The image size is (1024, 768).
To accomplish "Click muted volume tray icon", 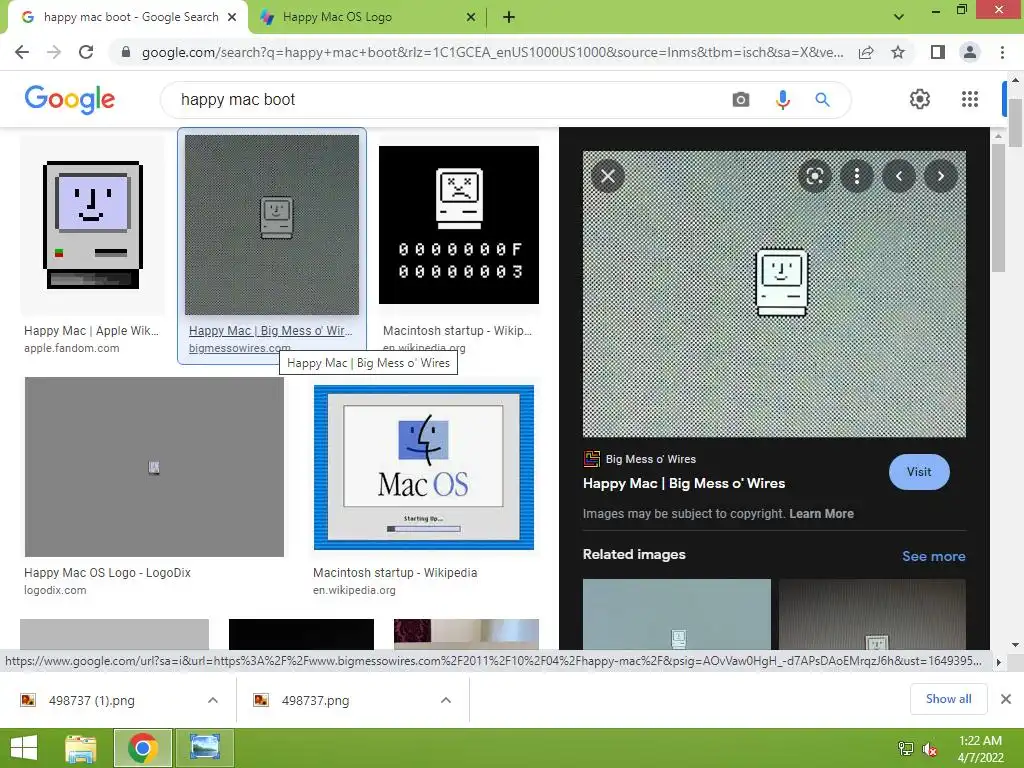I will pos(929,749).
